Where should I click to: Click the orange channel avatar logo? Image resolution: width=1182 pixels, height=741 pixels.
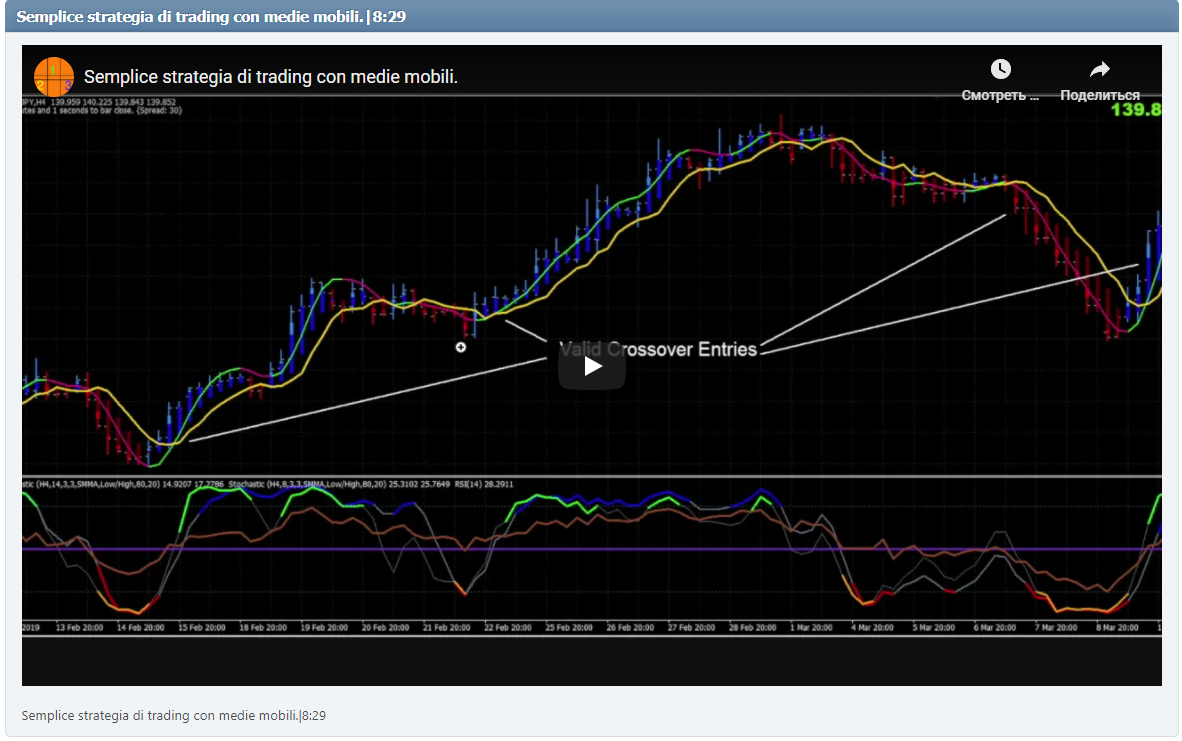53,76
